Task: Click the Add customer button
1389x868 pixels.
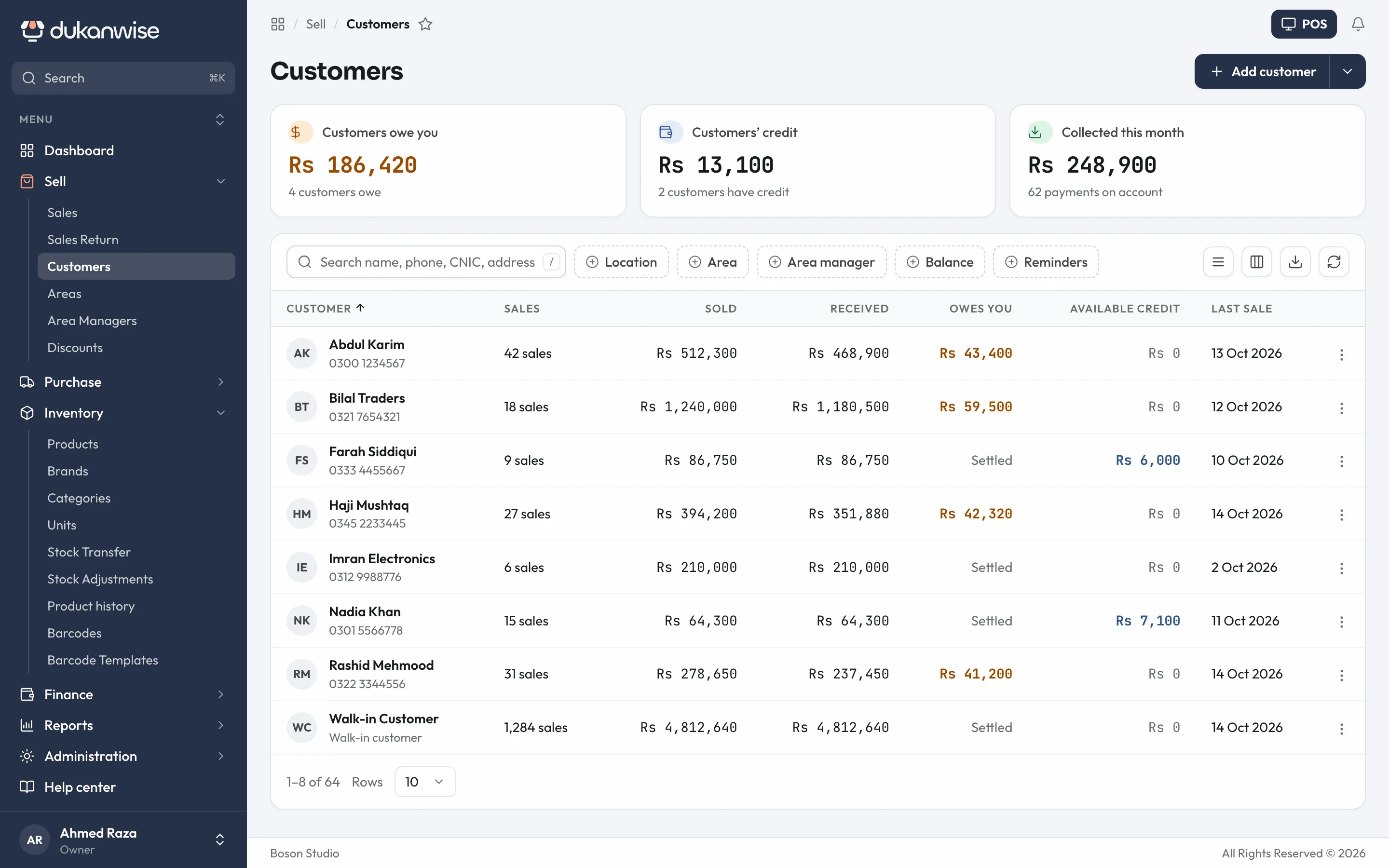Action: coord(1262,71)
